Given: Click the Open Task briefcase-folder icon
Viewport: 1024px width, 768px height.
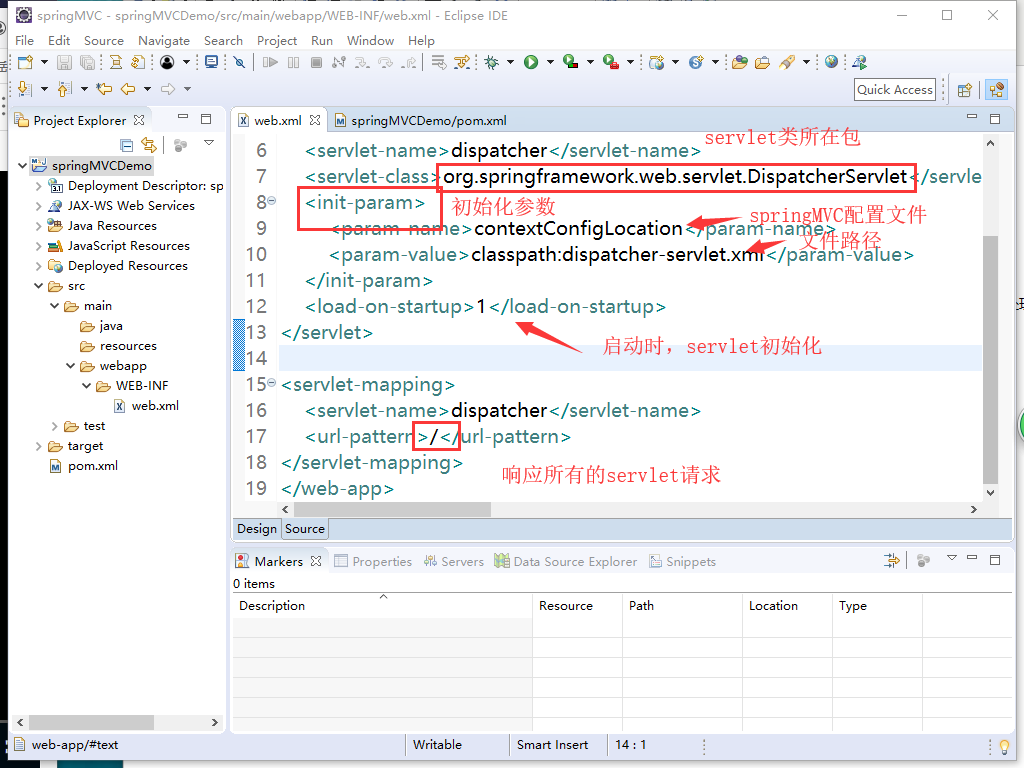Looking at the screenshot, I should pyautogui.click(x=762, y=62).
